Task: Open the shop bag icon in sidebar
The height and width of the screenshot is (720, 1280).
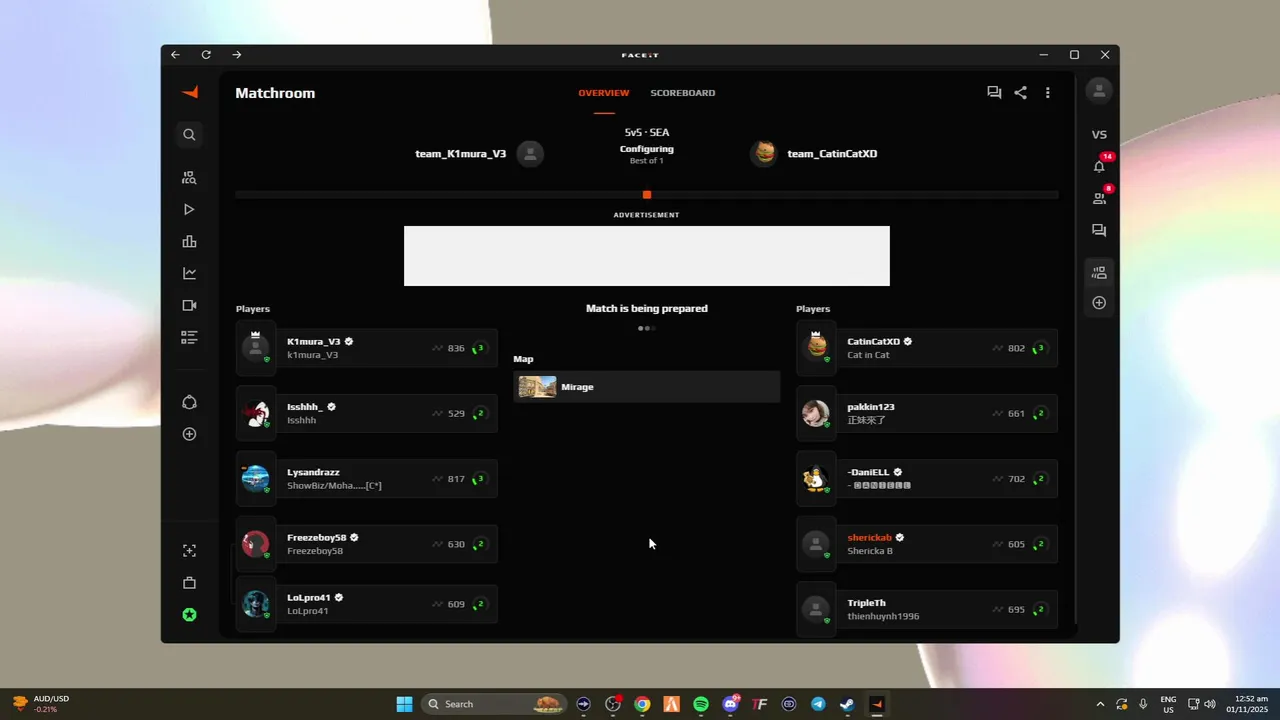Action: coord(189,583)
